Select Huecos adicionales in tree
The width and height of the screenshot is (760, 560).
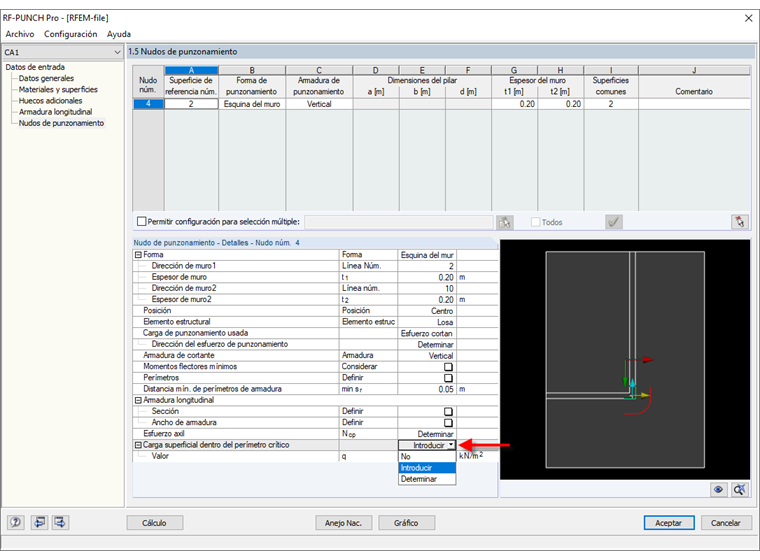(x=50, y=100)
